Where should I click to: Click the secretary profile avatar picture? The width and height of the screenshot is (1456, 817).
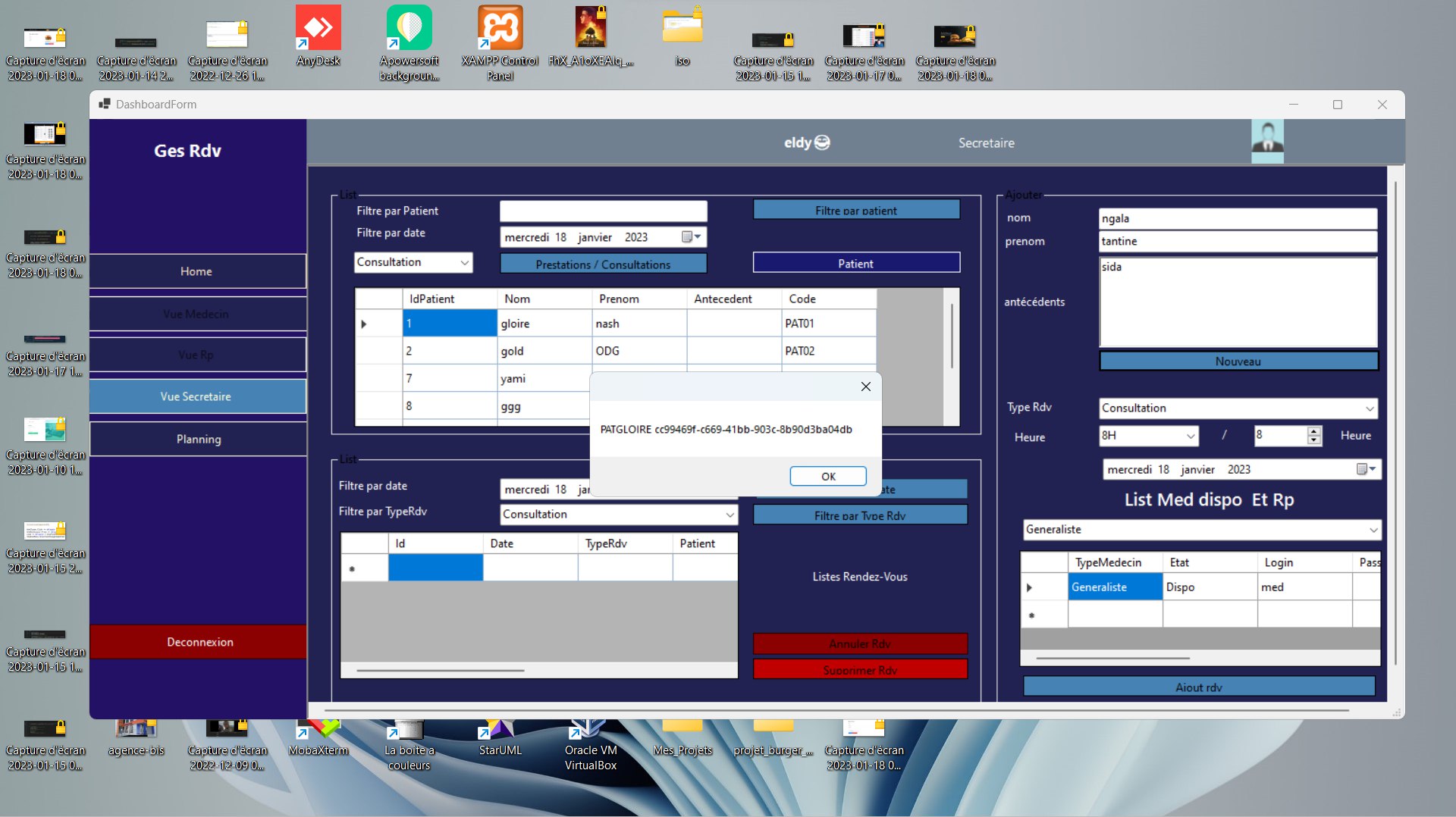(1267, 141)
